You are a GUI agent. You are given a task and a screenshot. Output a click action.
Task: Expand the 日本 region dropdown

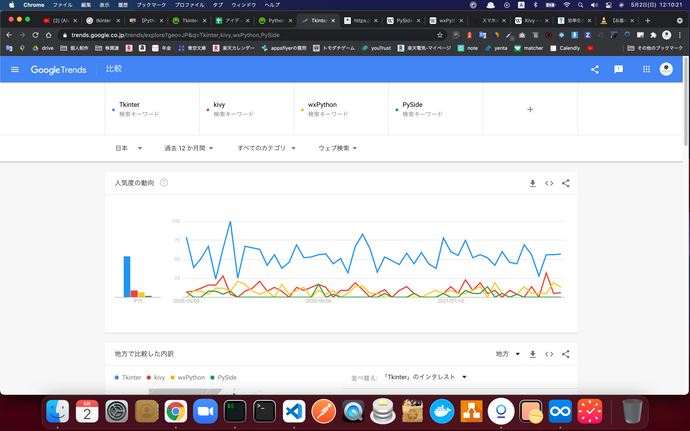point(128,148)
